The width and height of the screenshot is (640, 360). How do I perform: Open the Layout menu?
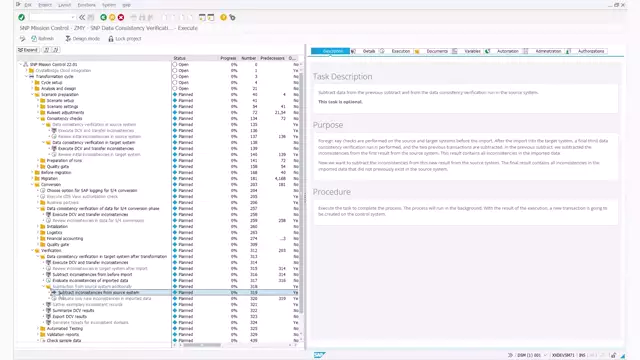[x=64, y=5]
